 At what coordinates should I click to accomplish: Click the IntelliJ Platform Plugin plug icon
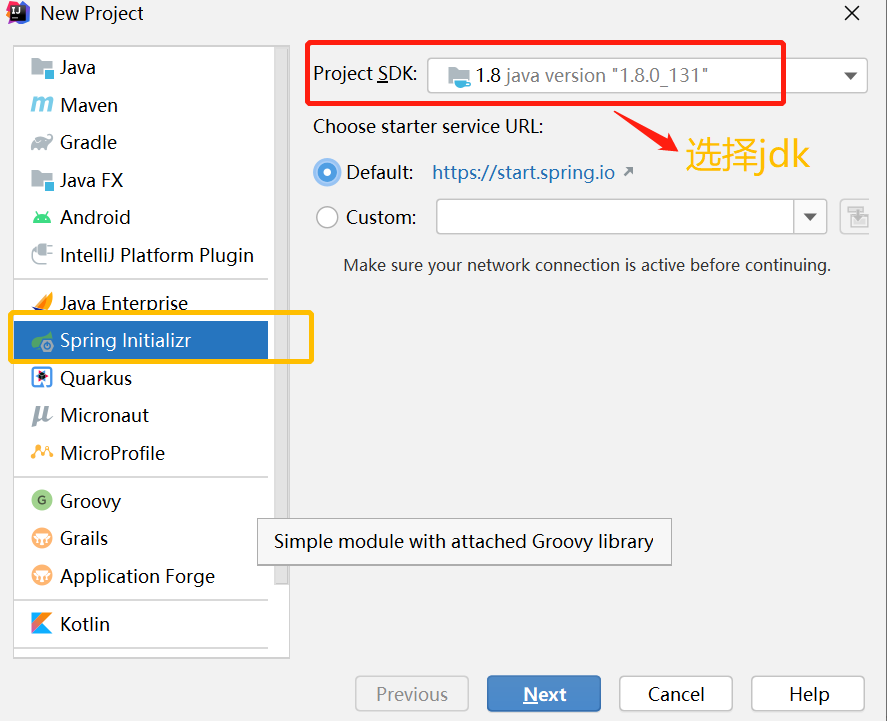(42, 254)
